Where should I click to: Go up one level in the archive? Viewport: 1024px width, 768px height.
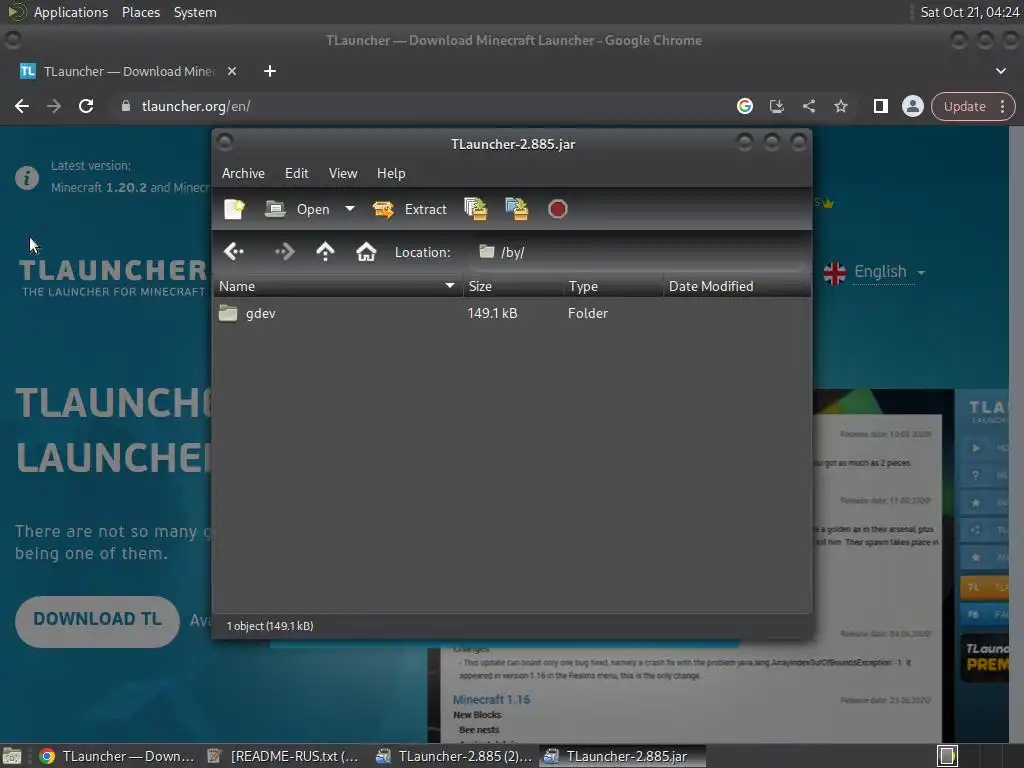pyautogui.click(x=325, y=252)
